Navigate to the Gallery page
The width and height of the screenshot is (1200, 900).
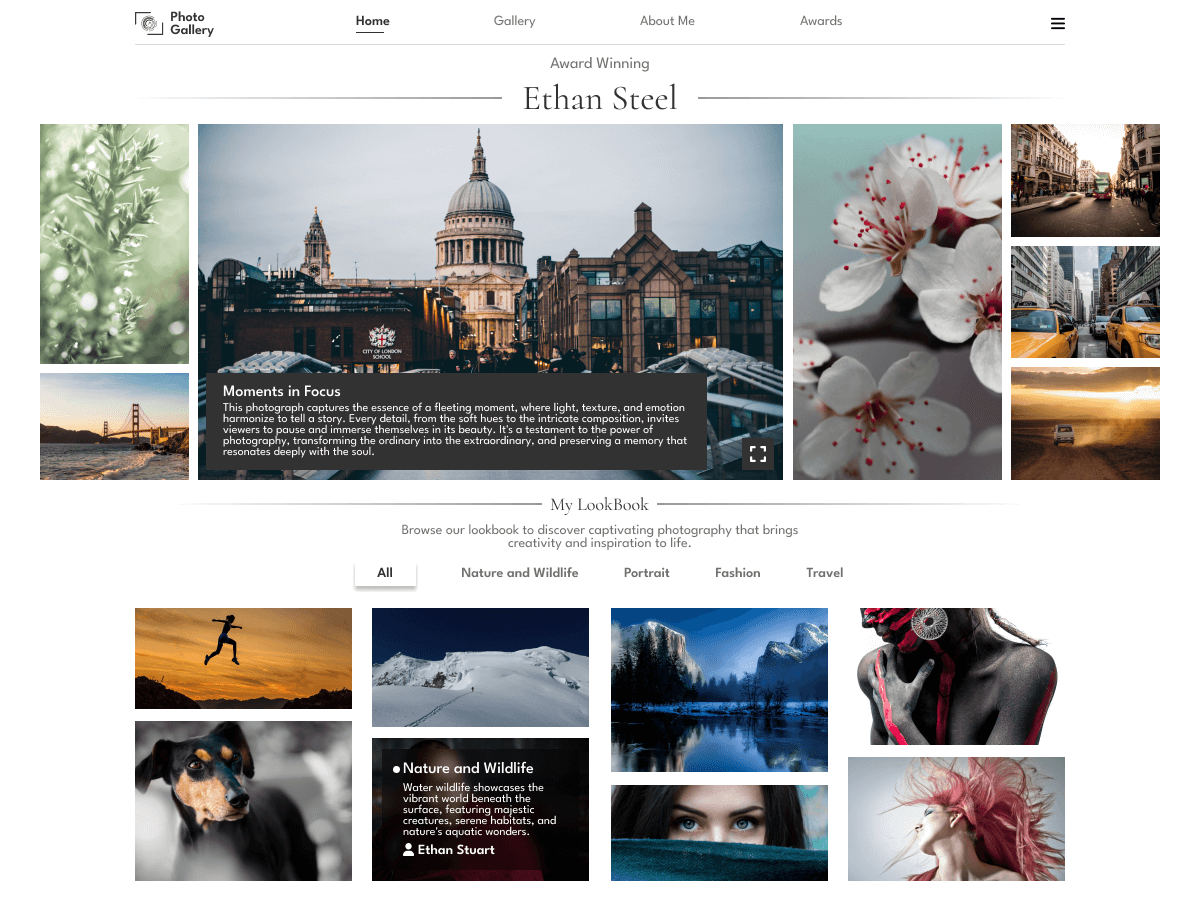coord(514,20)
